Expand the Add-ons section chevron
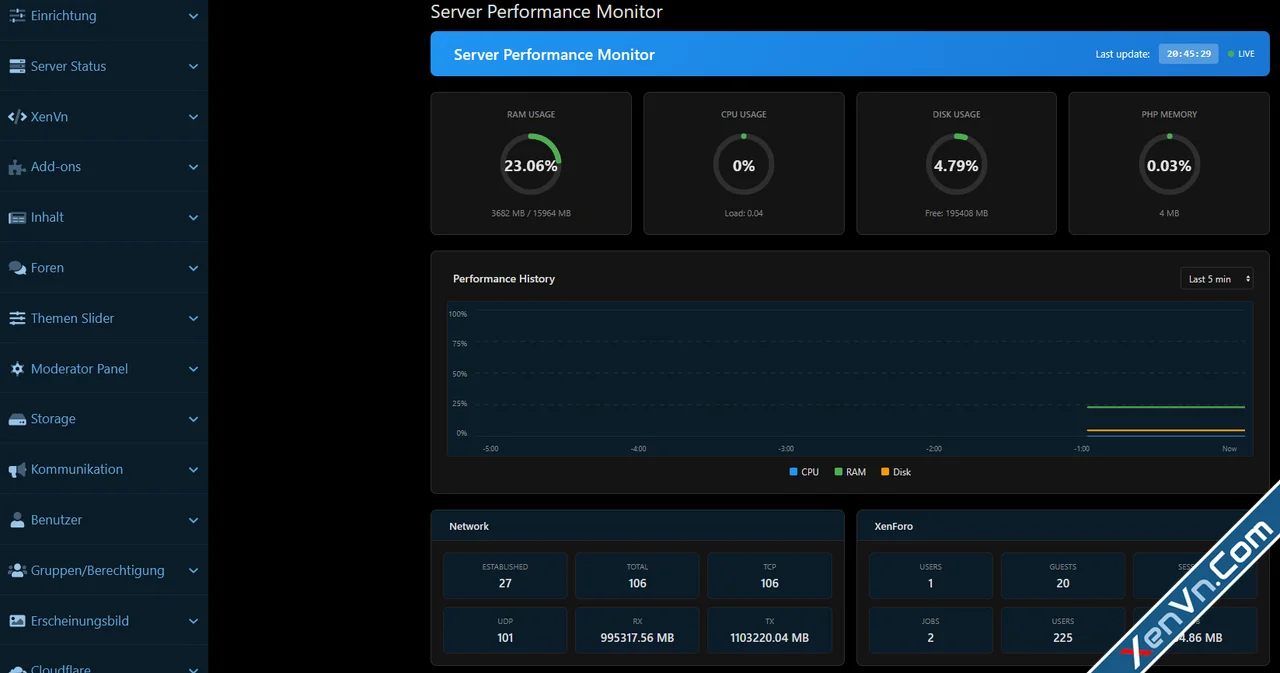This screenshot has width=1280, height=673. coord(194,167)
